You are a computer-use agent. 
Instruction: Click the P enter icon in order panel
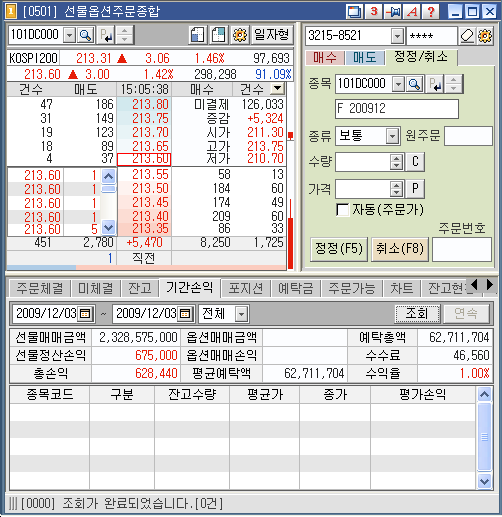[x=435, y=84]
